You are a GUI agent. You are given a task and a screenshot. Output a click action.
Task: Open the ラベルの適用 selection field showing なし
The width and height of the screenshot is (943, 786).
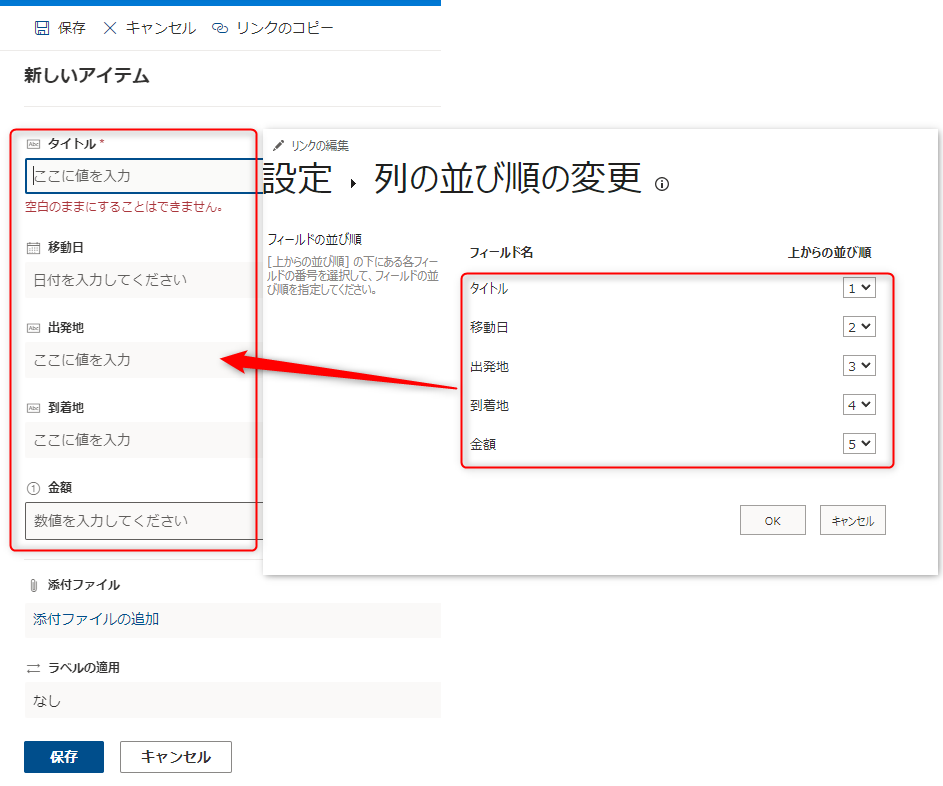pos(233,700)
